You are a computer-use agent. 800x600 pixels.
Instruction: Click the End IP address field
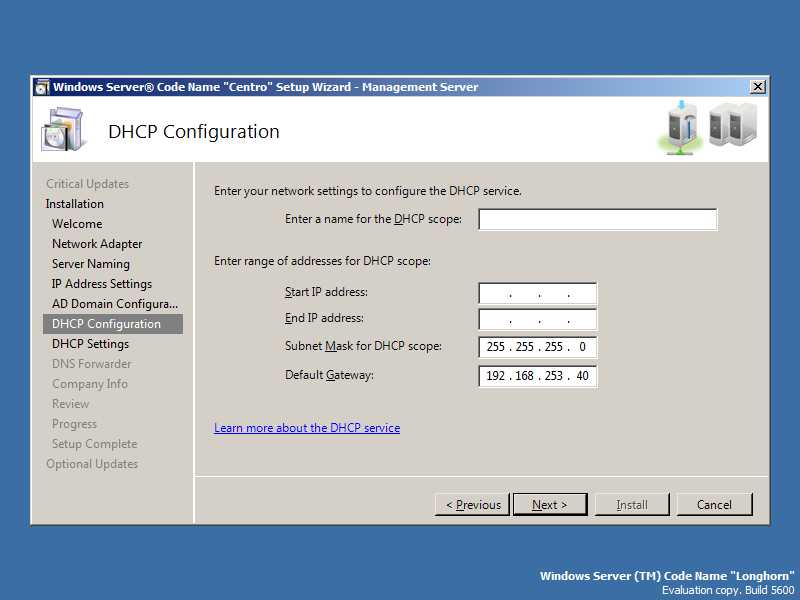pos(538,320)
